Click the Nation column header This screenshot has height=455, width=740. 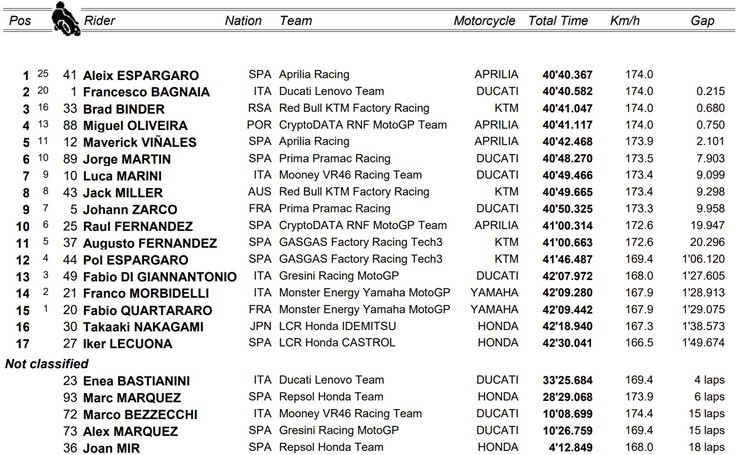click(x=243, y=21)
